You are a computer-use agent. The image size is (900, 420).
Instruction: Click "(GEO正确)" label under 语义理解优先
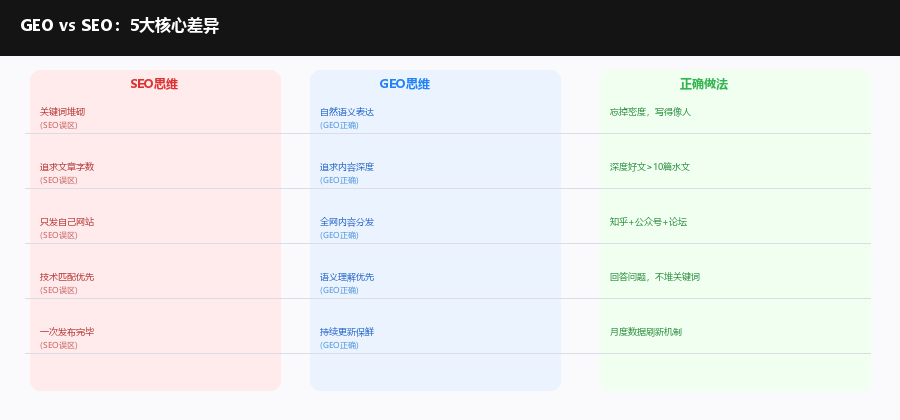[x=339, y=290]
